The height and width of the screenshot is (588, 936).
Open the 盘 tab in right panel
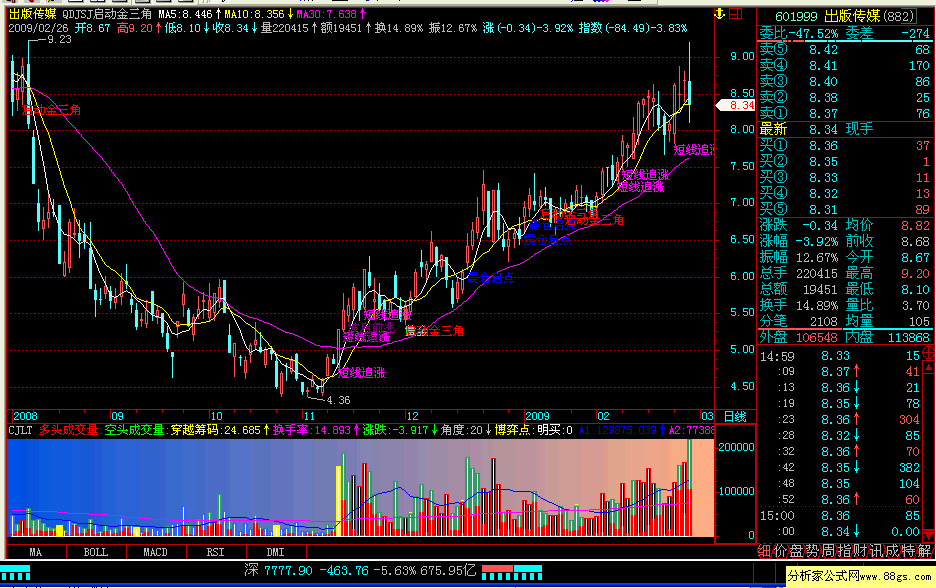(796, 551)
